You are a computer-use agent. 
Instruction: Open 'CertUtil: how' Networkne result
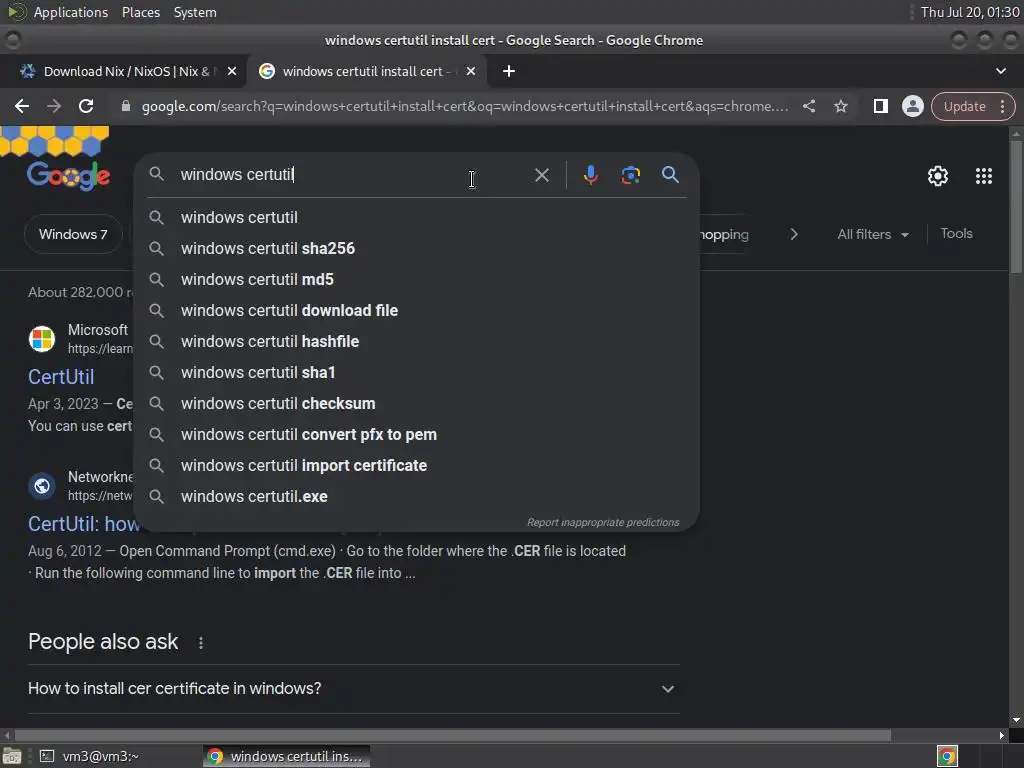click(x=83, y=524)
